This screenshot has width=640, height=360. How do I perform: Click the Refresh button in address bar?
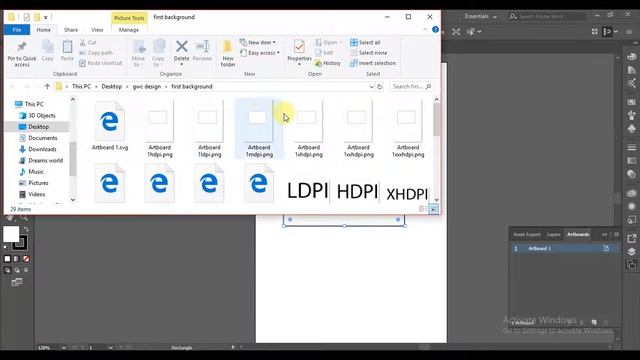(380, 87)
